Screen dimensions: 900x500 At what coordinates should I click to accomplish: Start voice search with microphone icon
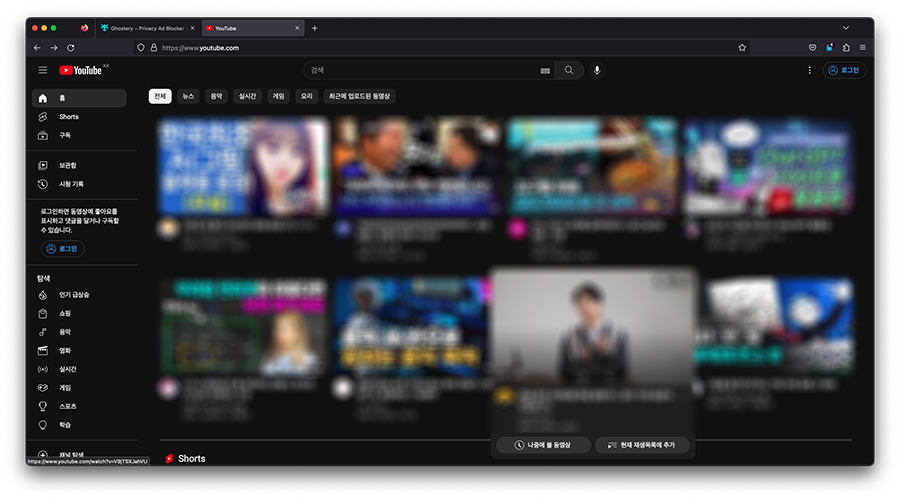597,70
